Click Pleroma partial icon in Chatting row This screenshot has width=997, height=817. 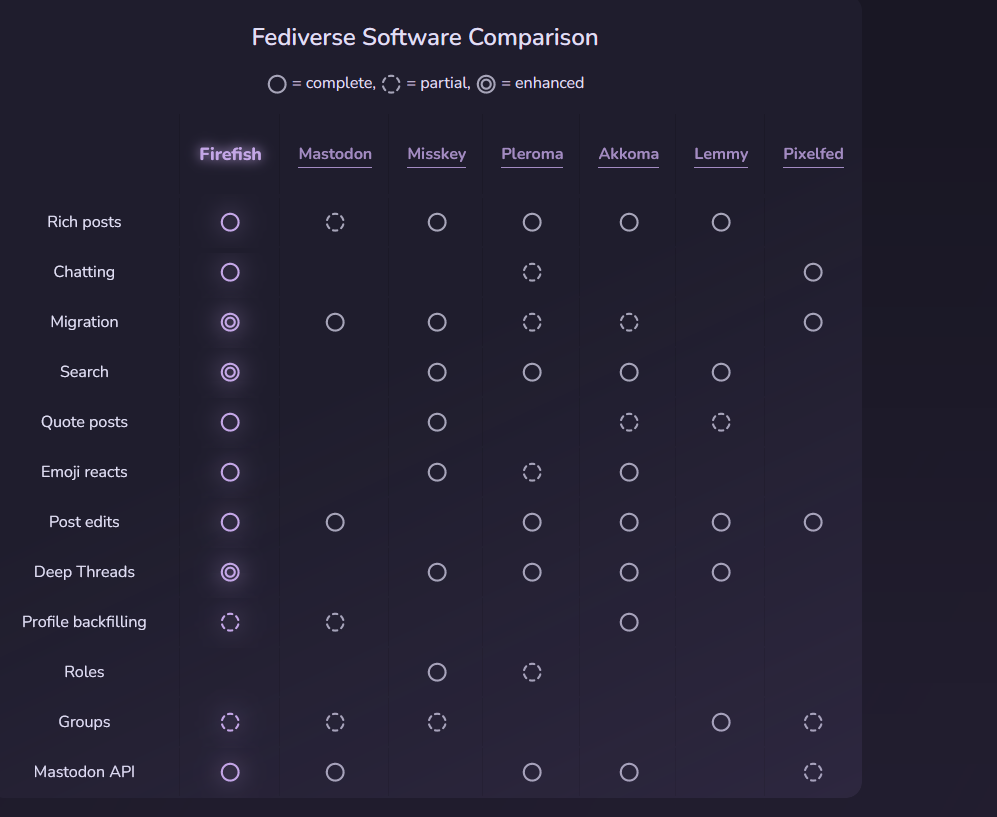coord(532,272)
